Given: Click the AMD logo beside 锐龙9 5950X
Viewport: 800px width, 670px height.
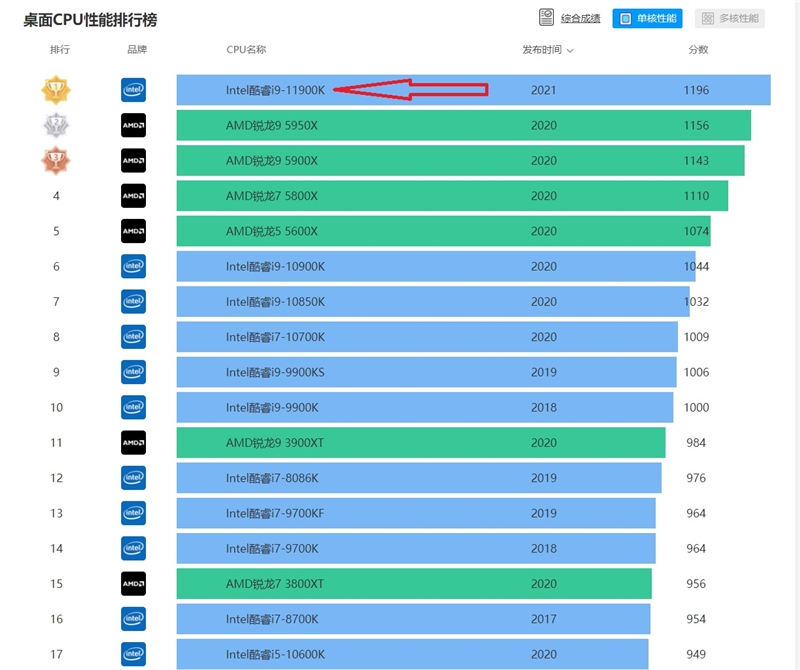Looking at the screenshot, I should [x=133, y=125].
